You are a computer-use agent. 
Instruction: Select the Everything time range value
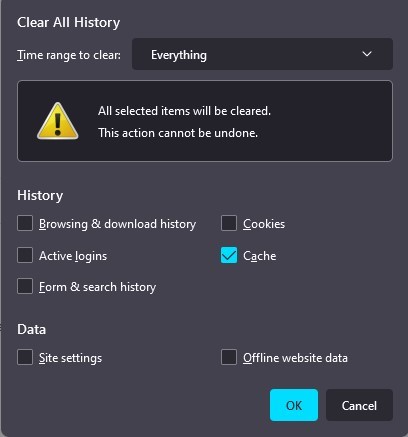(179, 55)
